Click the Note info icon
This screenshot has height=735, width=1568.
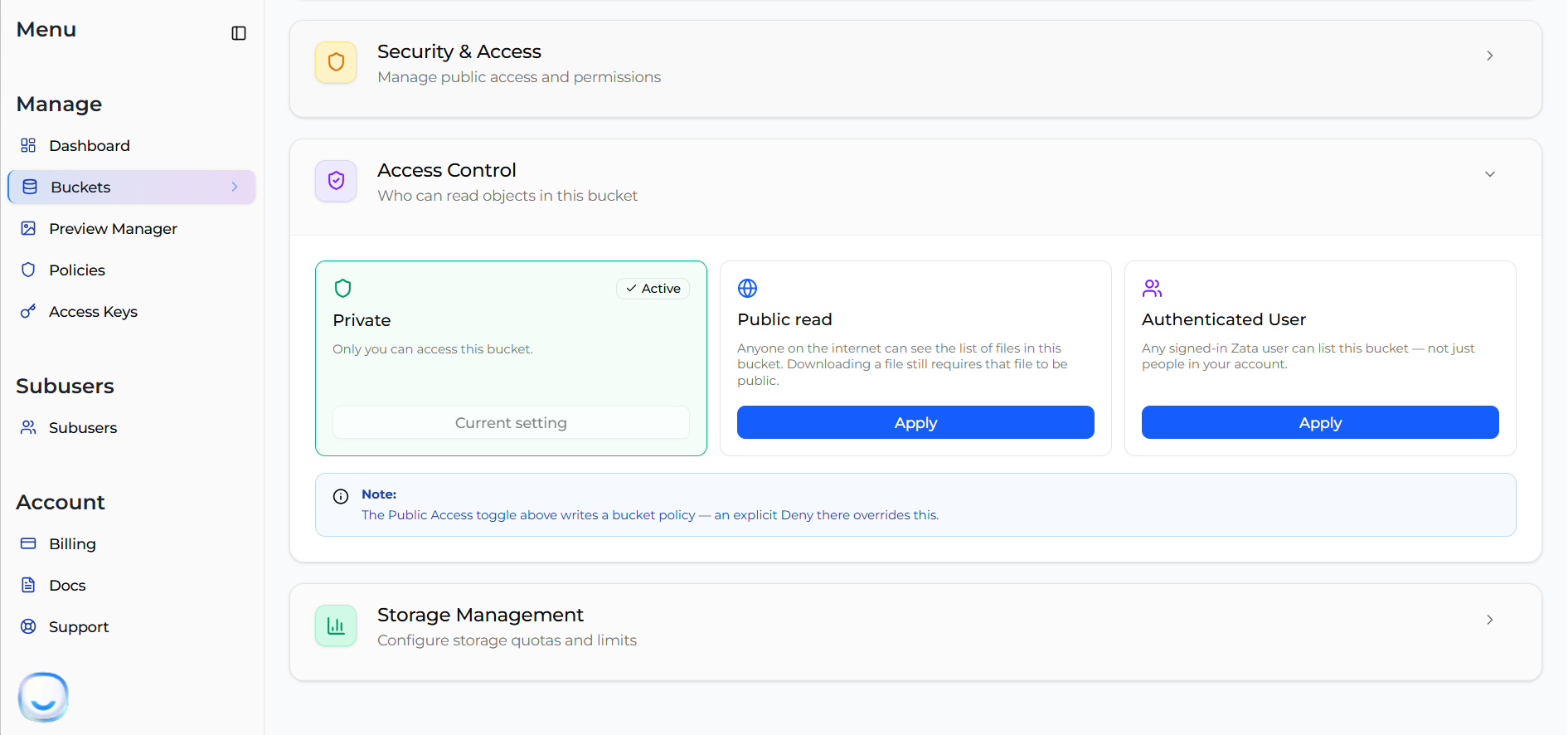pos(341,496)
